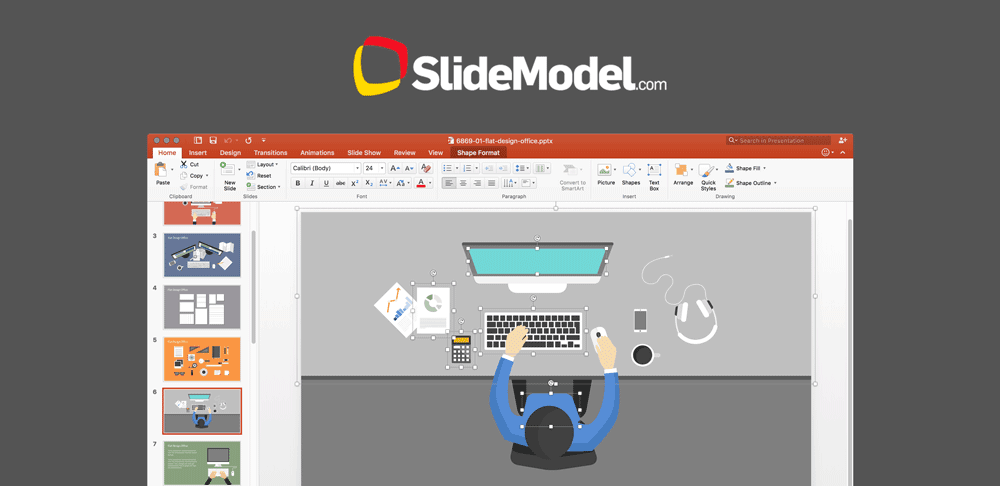Image resolution: width=1000 pixels, height=486 pixels.
Task: Click the Clear Formatting eraser icon
Action: pyautogui.click(x=427, y=168)
